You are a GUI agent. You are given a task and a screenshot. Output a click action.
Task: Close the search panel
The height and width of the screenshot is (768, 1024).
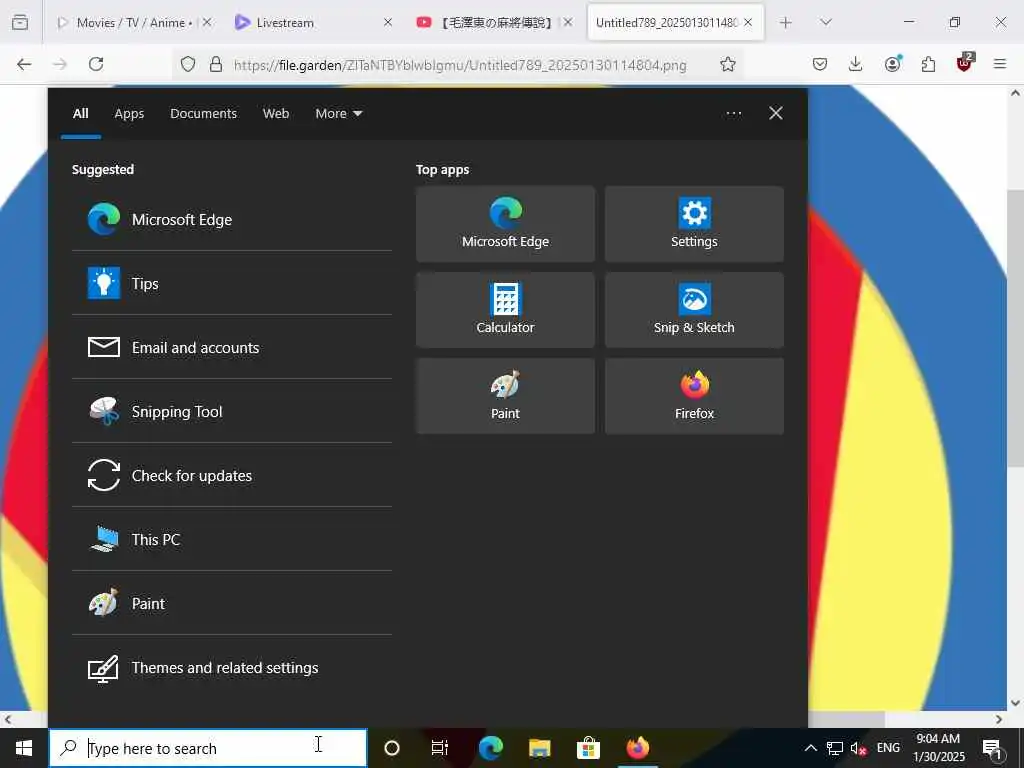(776, 114)
